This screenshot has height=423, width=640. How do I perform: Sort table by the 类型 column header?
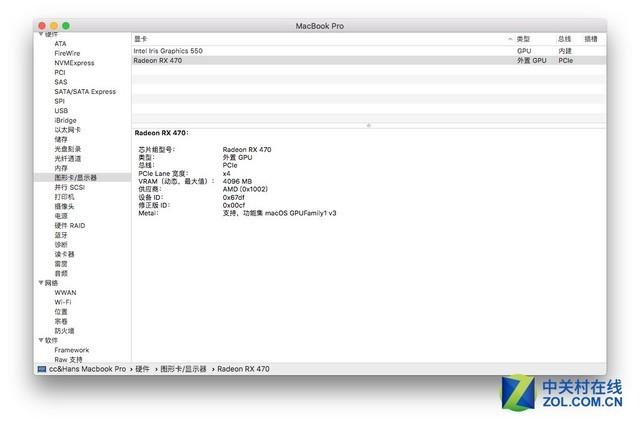523,39
